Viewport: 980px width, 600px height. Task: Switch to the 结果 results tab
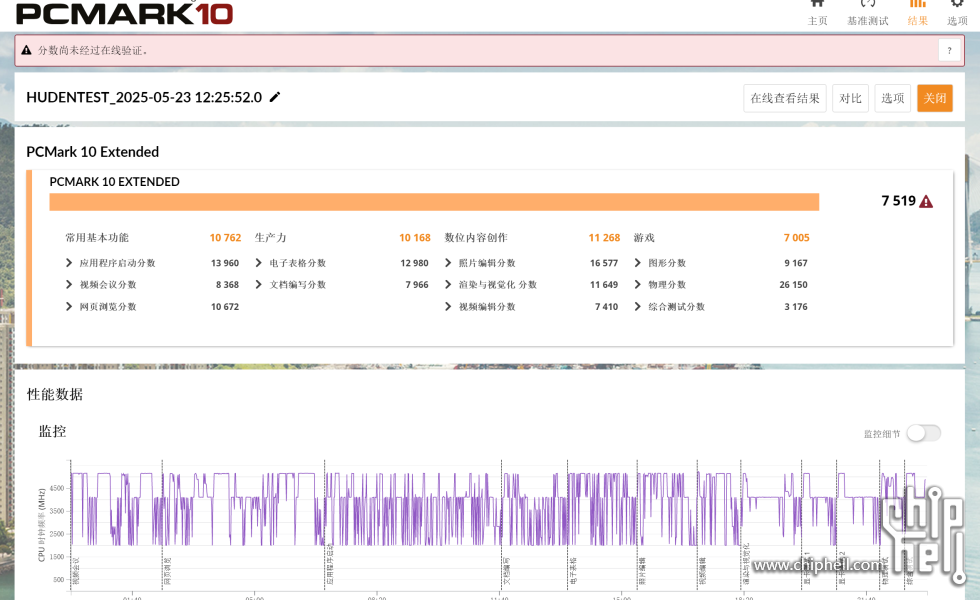918,14
